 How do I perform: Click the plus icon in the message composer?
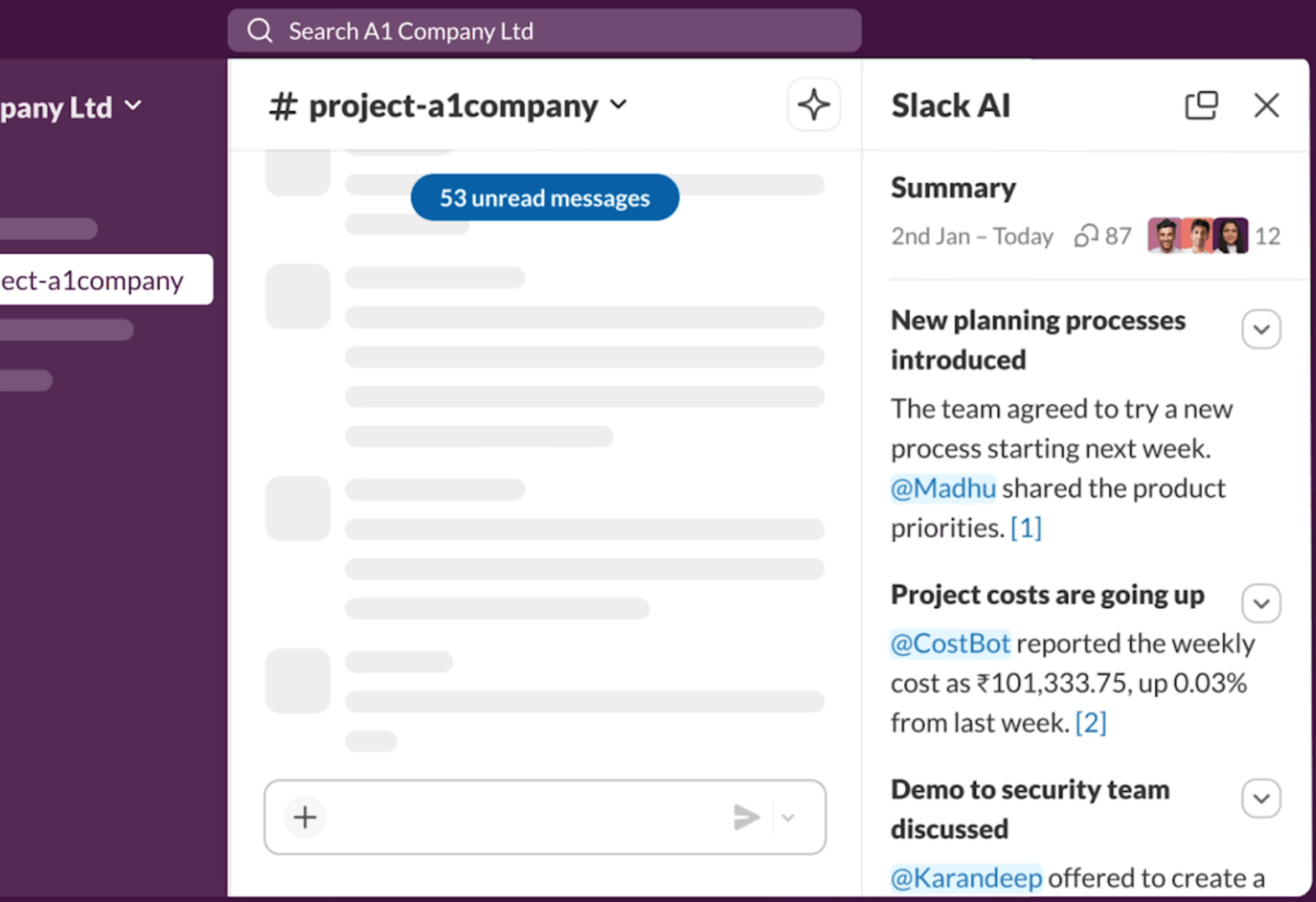click(304, 816)
